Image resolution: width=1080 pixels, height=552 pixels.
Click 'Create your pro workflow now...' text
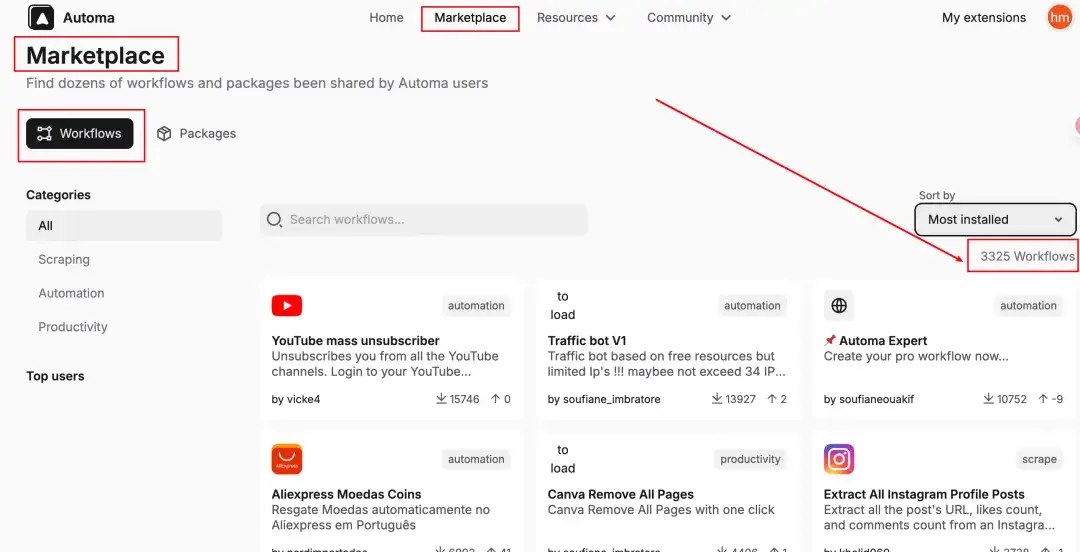pos(916,356)
